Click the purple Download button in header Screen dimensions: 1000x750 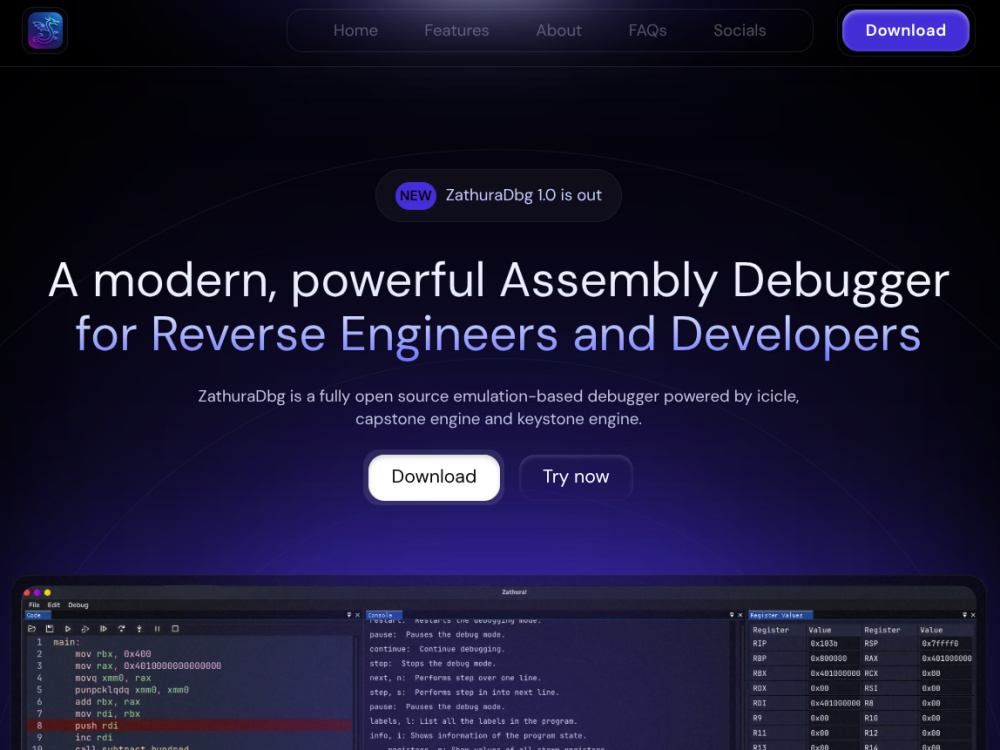tap(906, 31)
